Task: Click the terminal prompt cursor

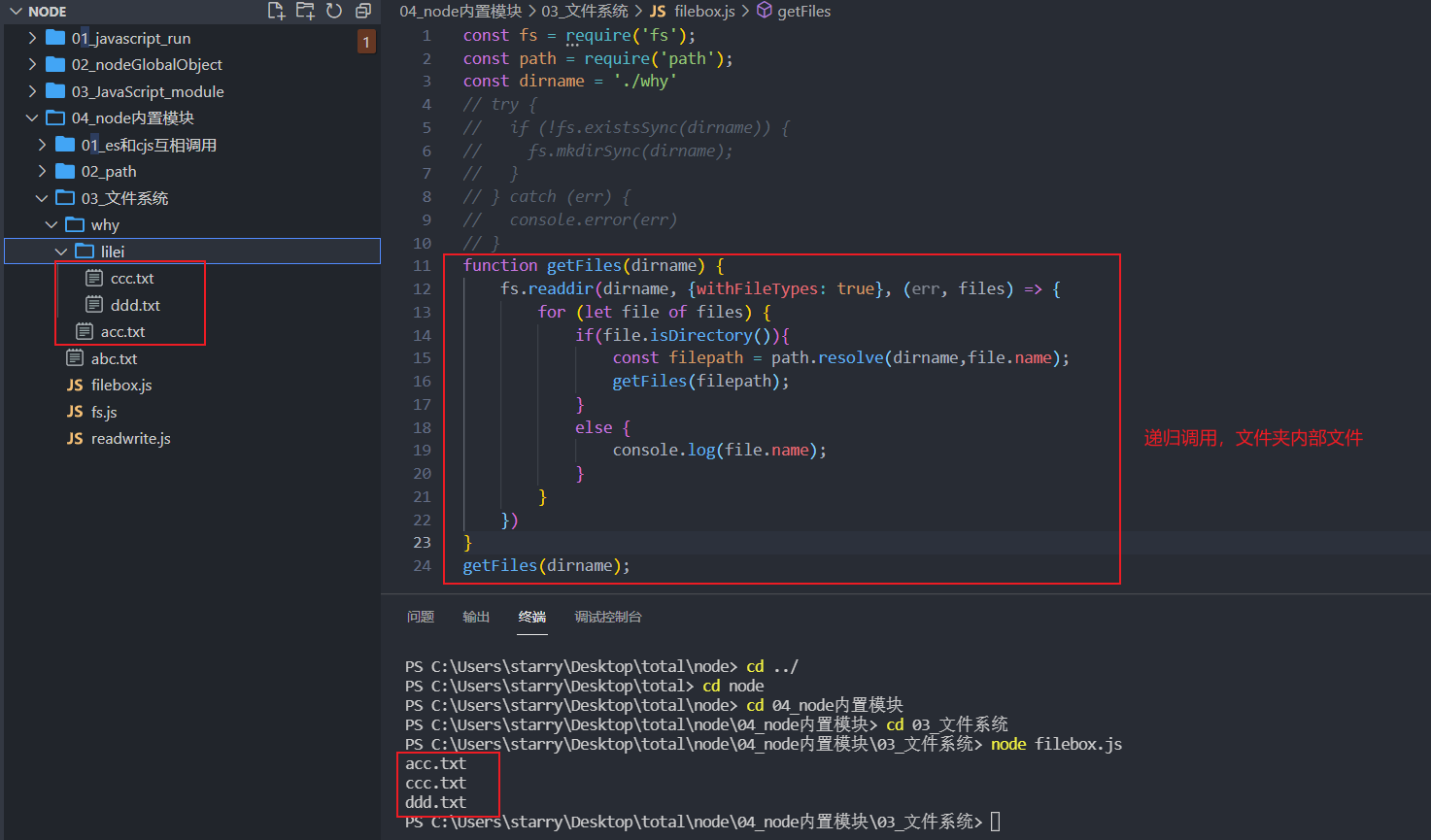Action: [995, 822]
